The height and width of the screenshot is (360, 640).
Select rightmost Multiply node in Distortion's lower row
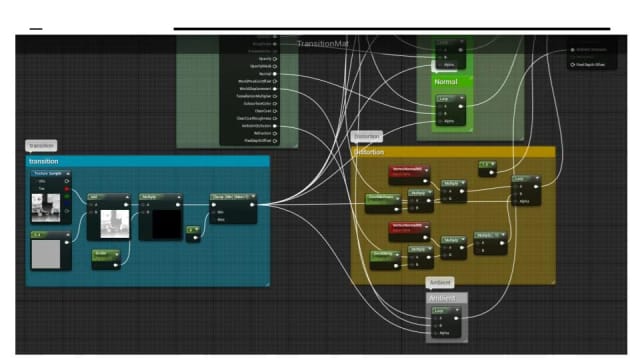click(490, 244)
